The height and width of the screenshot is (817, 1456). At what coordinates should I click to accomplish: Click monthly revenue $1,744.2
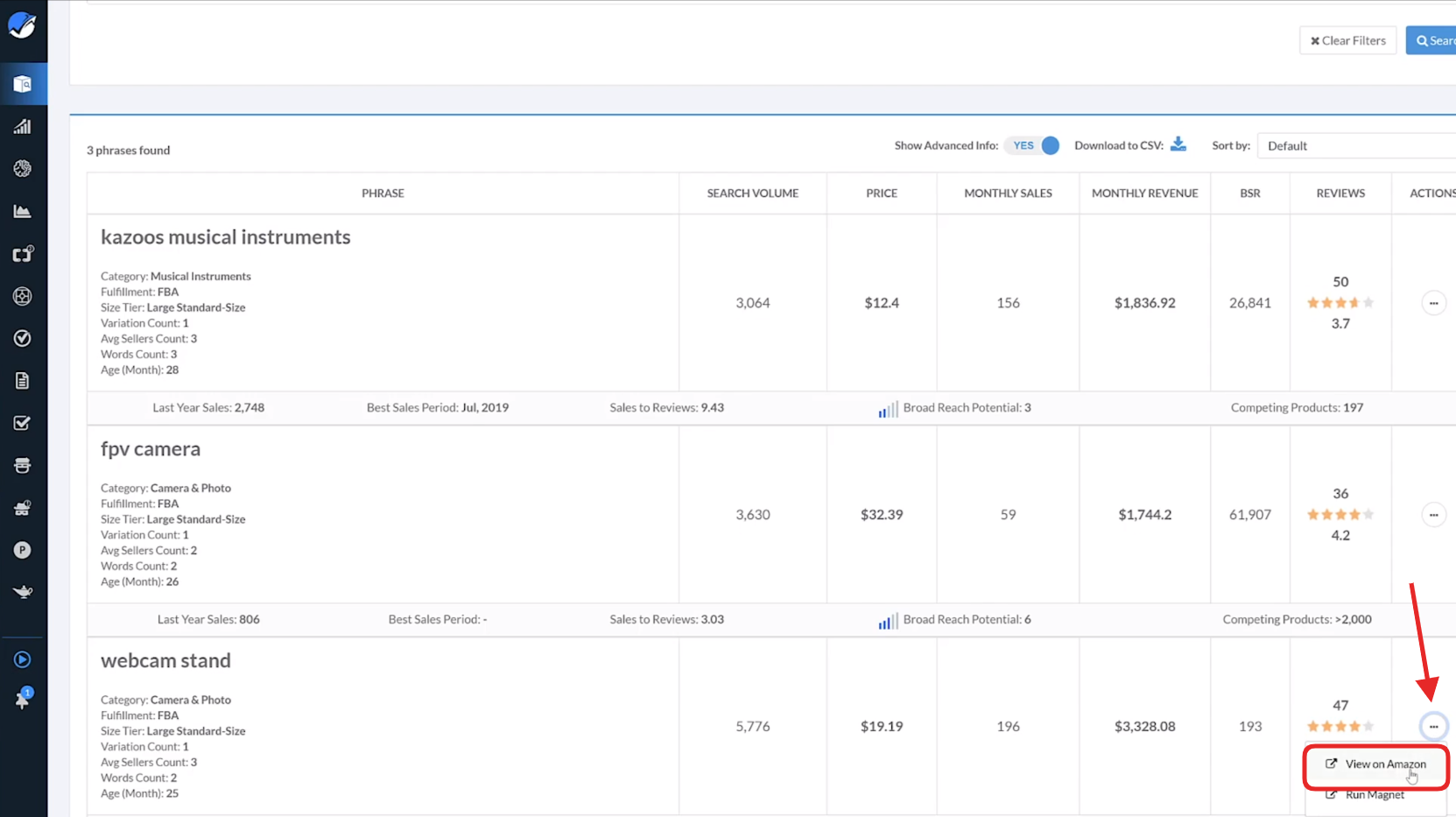point(1144,515)
